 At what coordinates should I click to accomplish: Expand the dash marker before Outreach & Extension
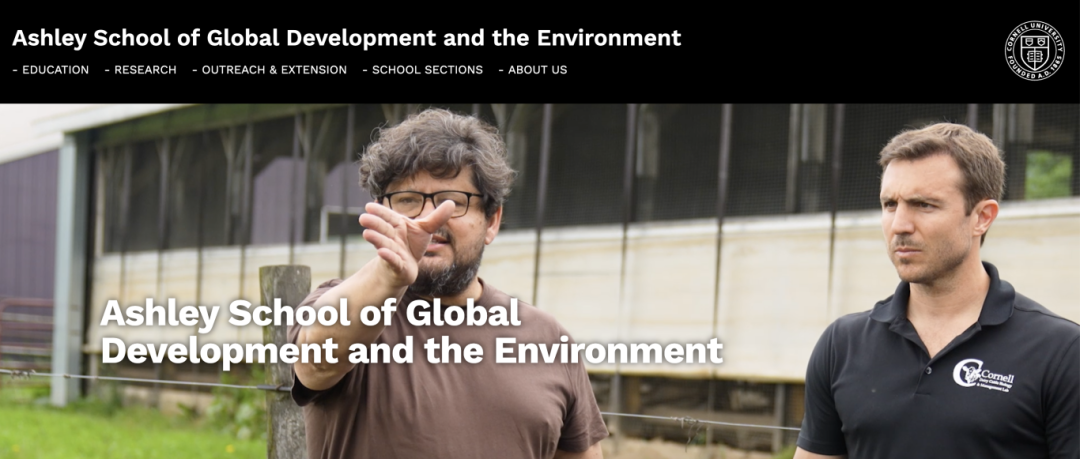click(195, 70)
